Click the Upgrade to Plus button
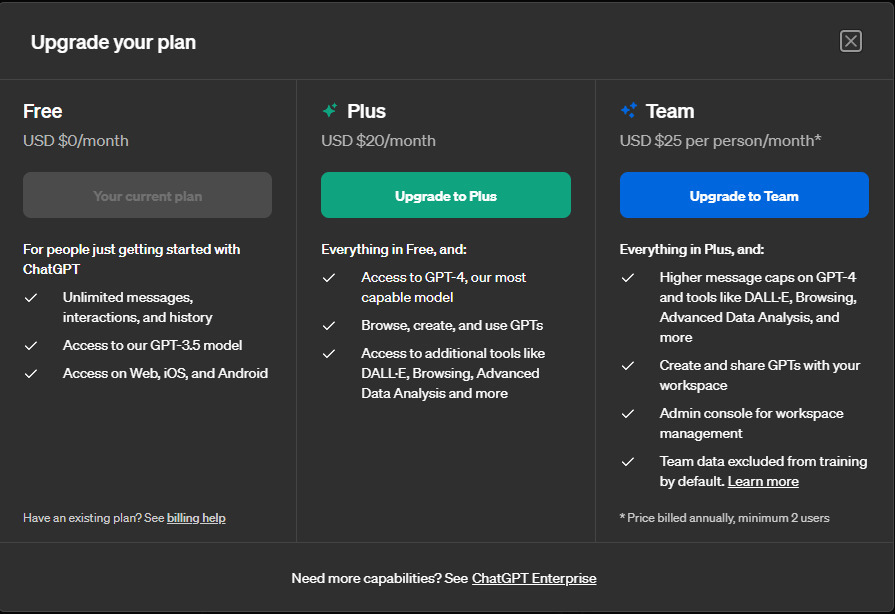The image size is (895, 614). click(x=446, y=195)
